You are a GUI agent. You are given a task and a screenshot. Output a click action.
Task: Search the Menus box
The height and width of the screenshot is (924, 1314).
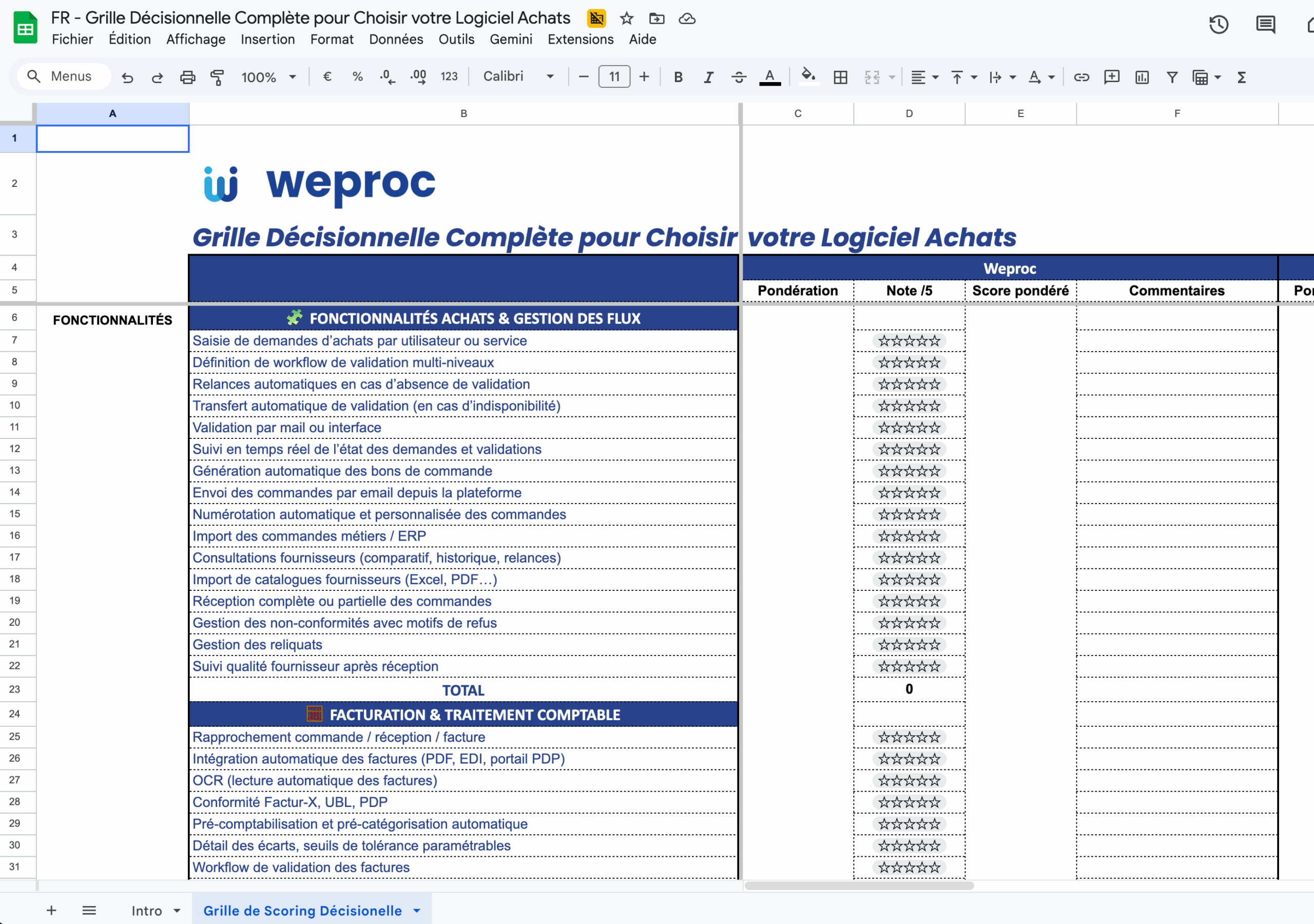(64, 76)
